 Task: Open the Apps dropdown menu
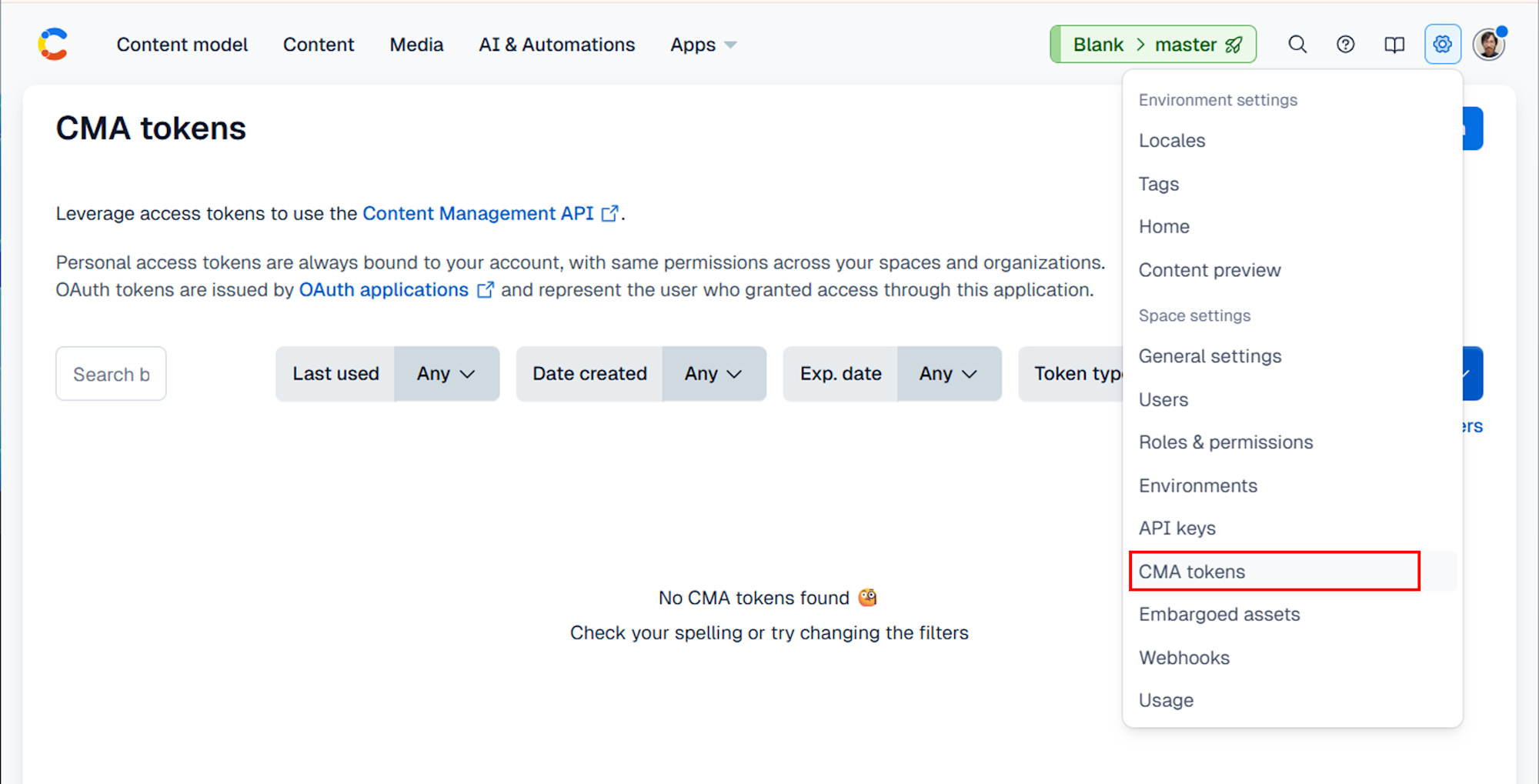point(703,45)
